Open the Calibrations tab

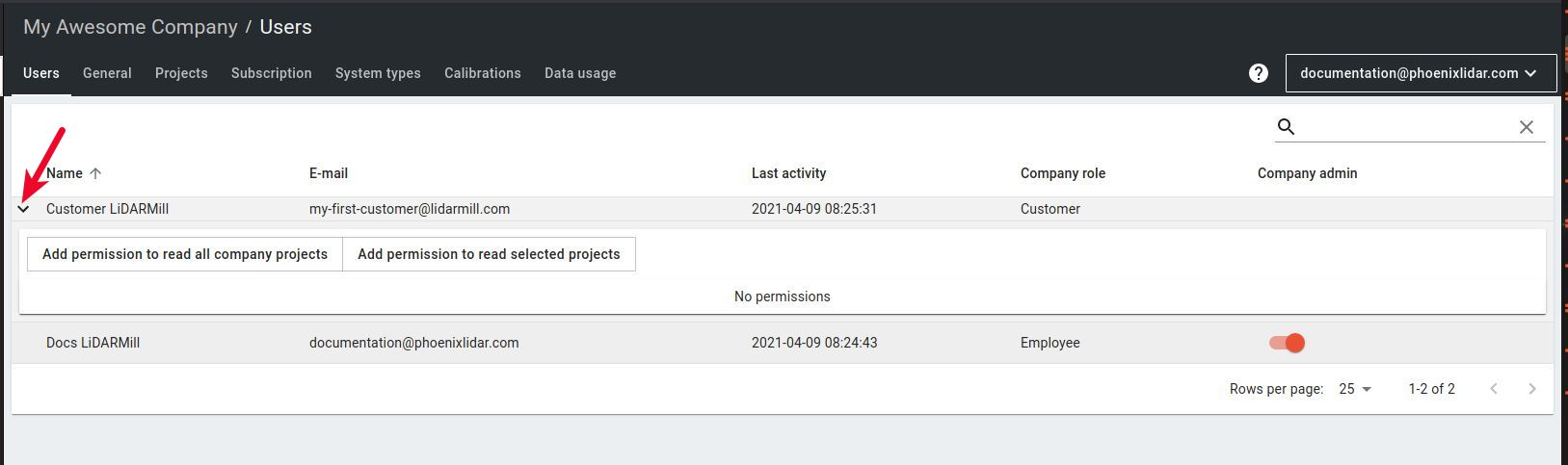pyautogui.click(x=482, y=73)
